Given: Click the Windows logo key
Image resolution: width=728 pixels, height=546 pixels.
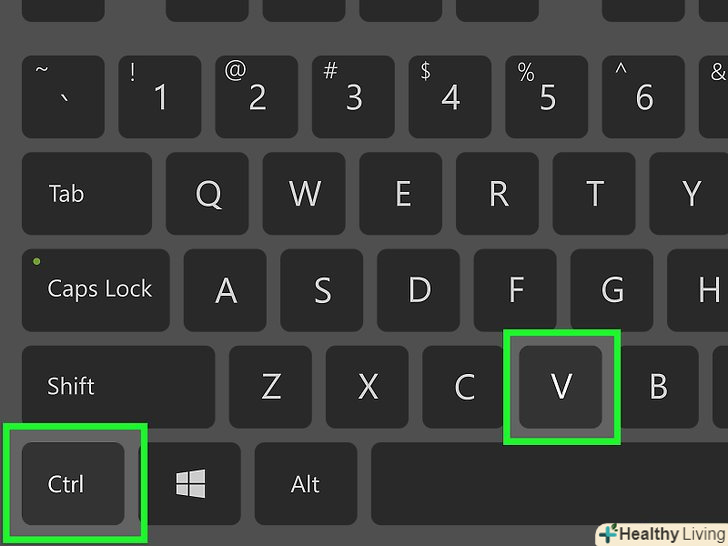Looking at the screenshot, I should [x=190, y=483].
